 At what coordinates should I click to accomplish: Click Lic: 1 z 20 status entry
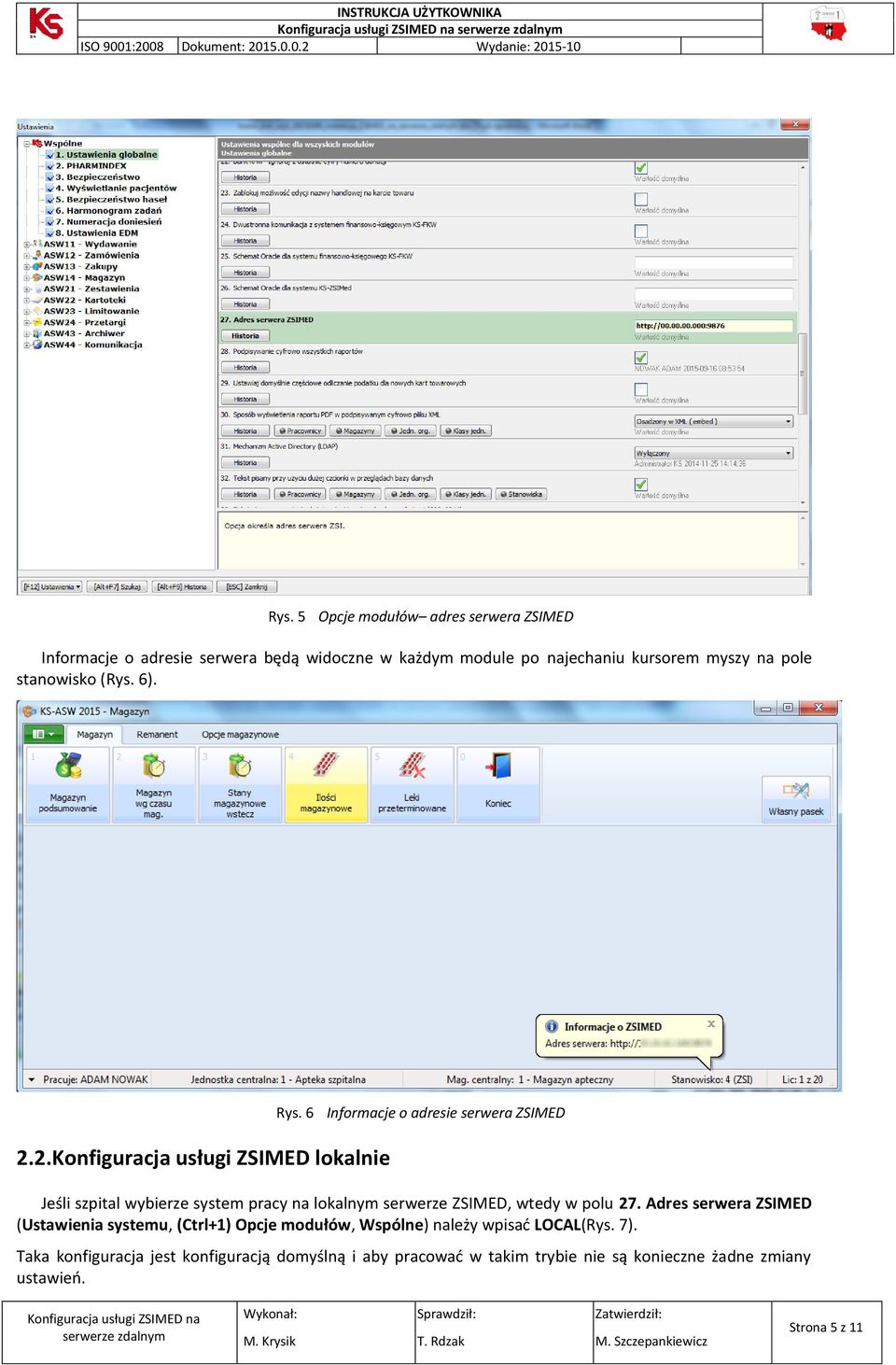click(803, 1079)
